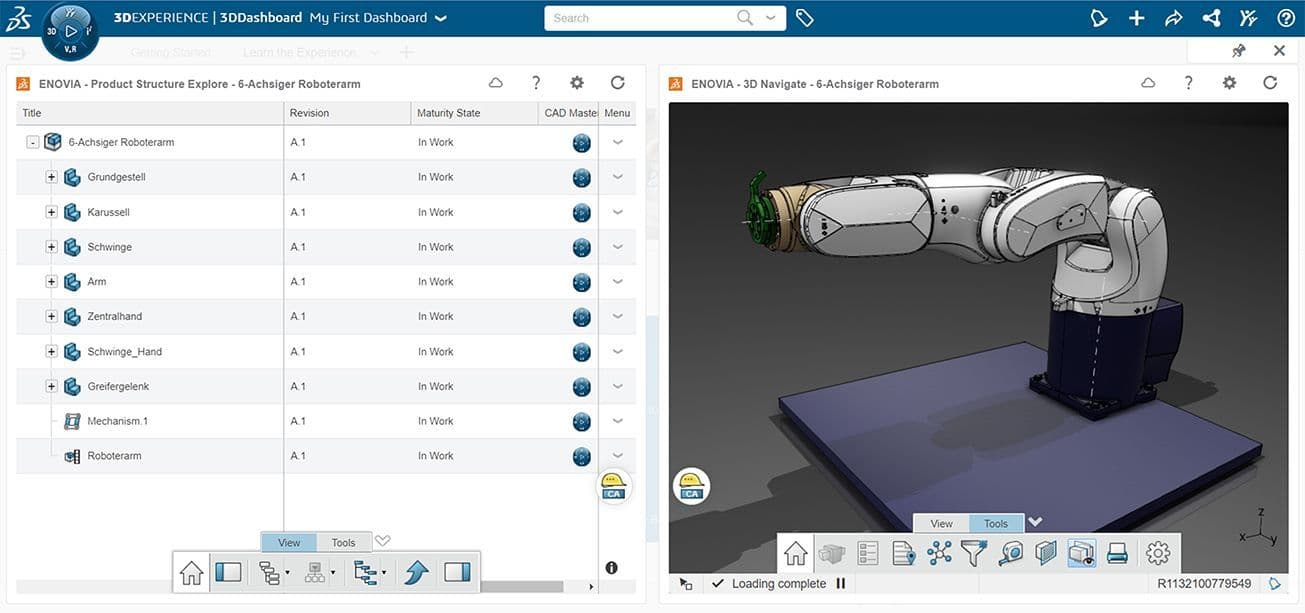Click the selection mode icon in 3D status bar

(686, 584)
